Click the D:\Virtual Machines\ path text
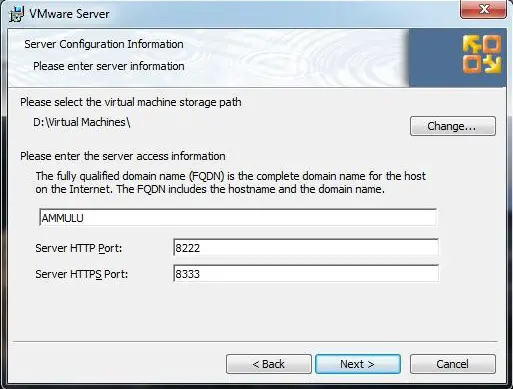Image resolution: width=513 pixels, height=389 pixels. pyautogui.click(x=82, y=122)
